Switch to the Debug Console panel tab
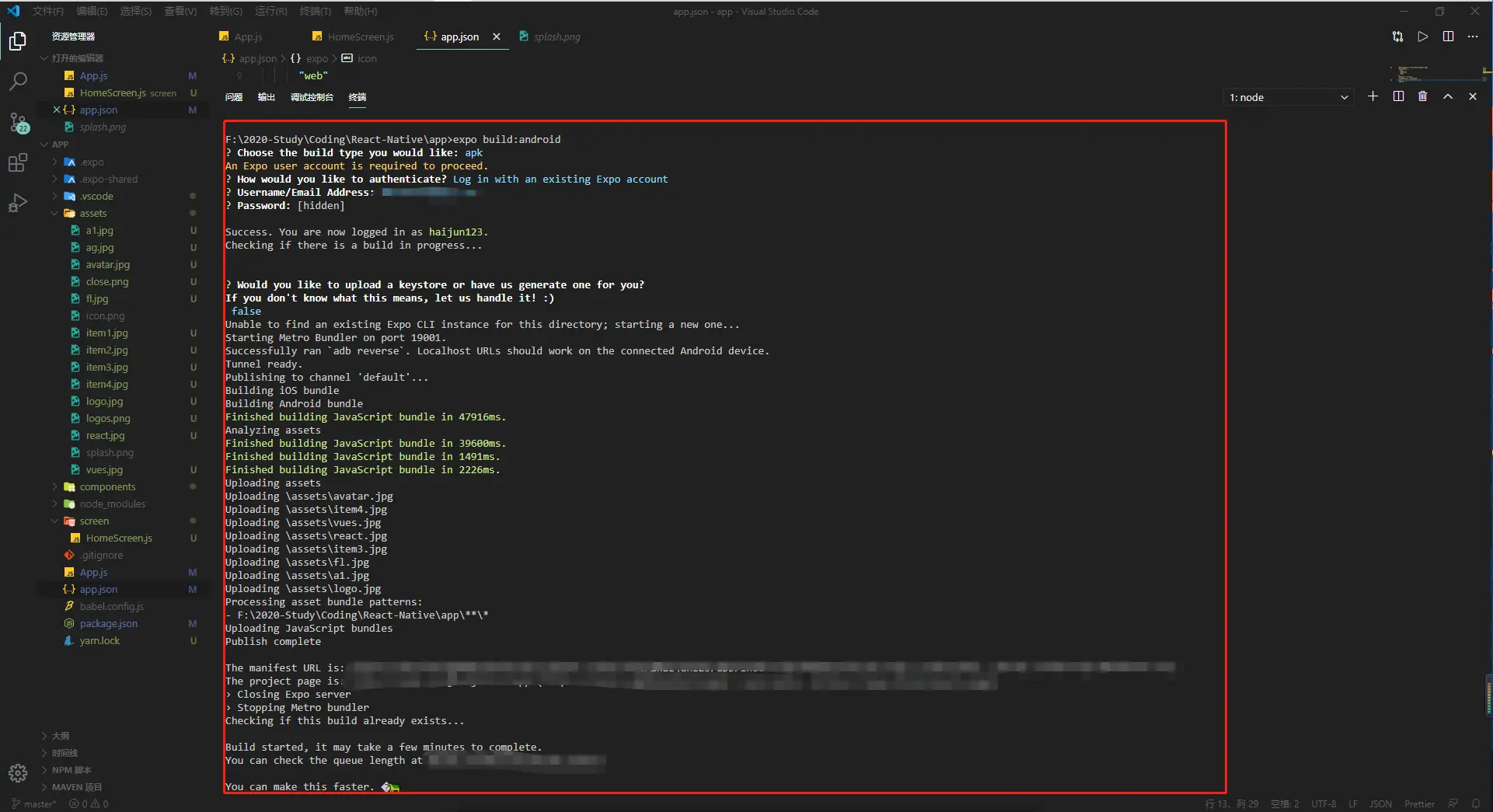 312,97
